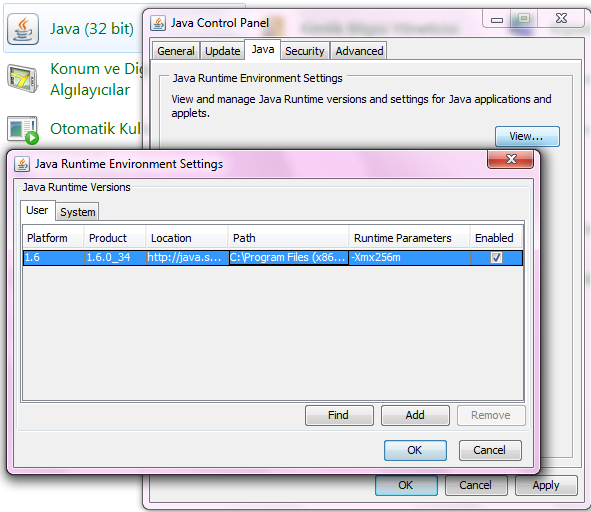Open the Java (32 bit) control panel icon

[23, 29]
